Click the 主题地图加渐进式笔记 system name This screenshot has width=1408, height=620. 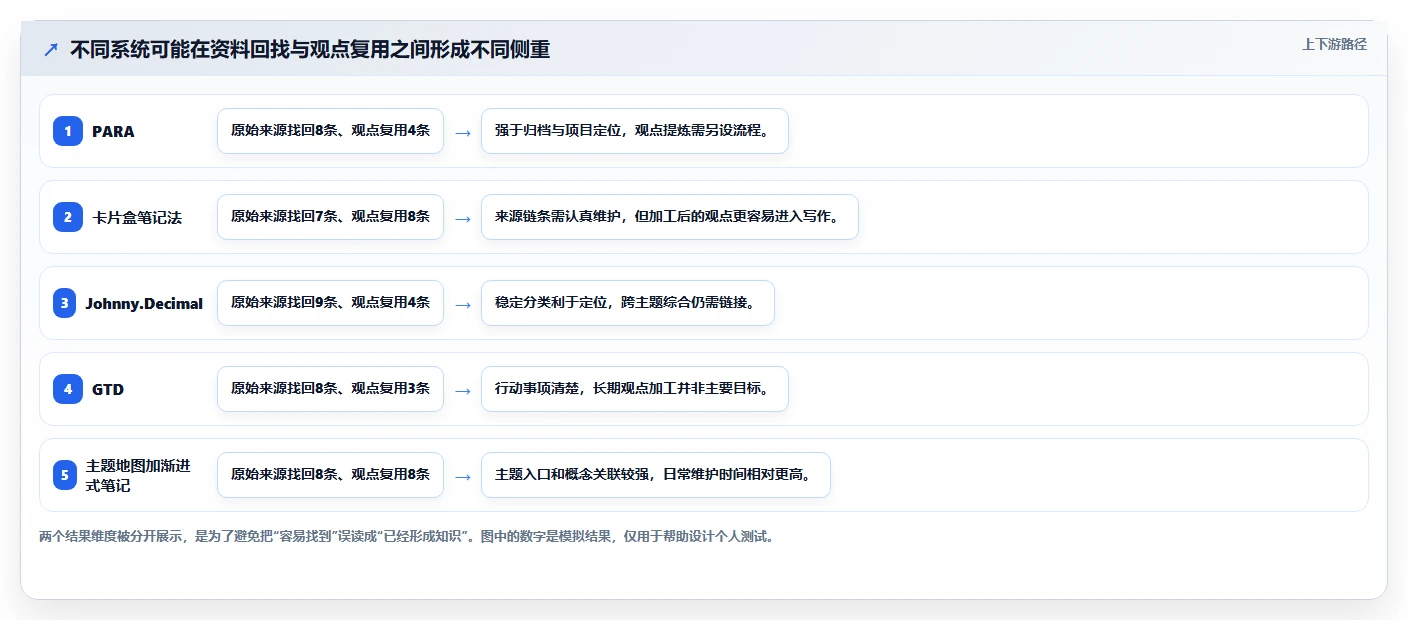[138, 475]
